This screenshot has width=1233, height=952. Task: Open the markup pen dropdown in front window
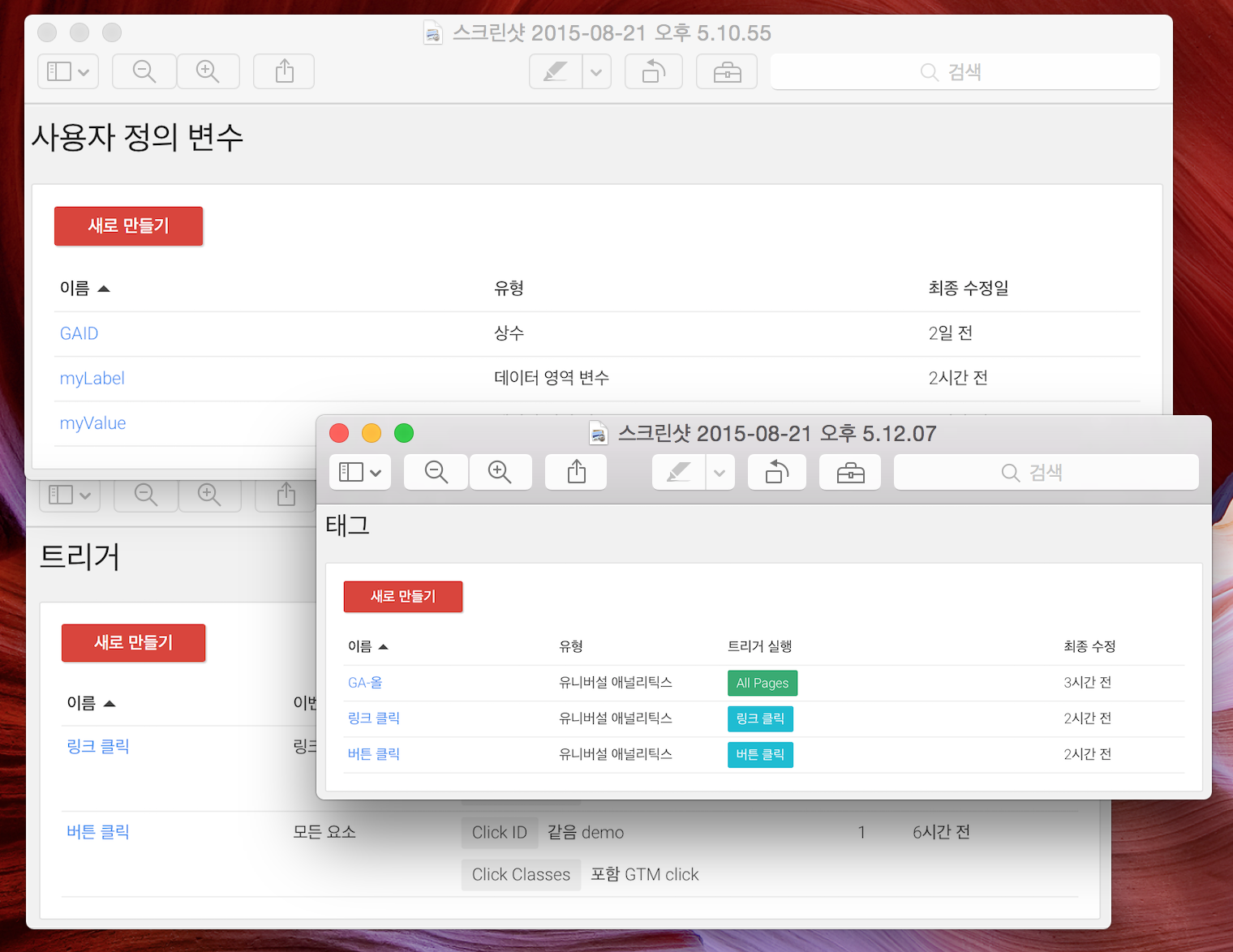click(x=720, y=472)
